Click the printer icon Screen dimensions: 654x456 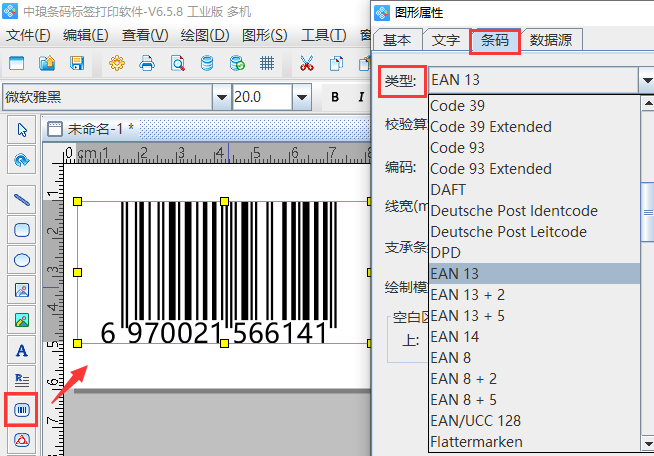[147, 63]
